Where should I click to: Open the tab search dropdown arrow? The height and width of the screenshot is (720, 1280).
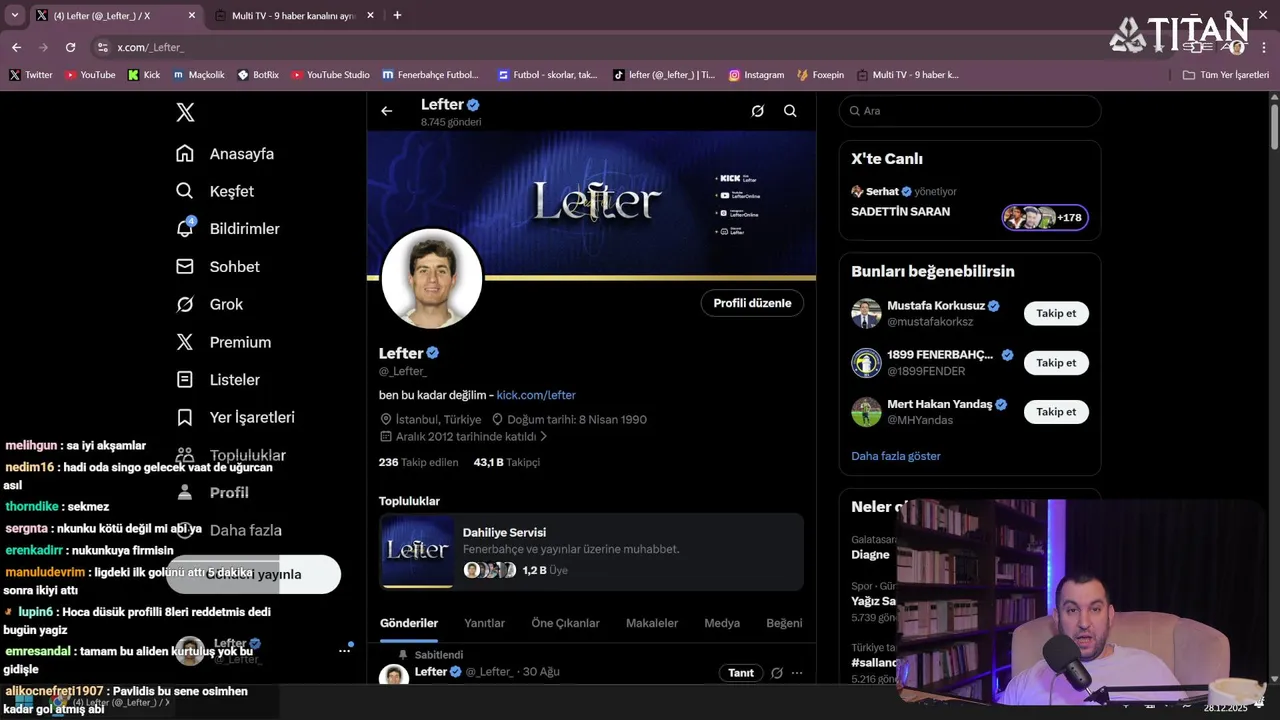coord(14,15)
